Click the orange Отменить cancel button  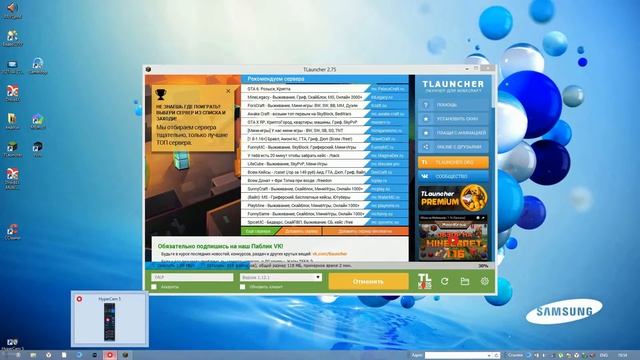coord(368,281)
